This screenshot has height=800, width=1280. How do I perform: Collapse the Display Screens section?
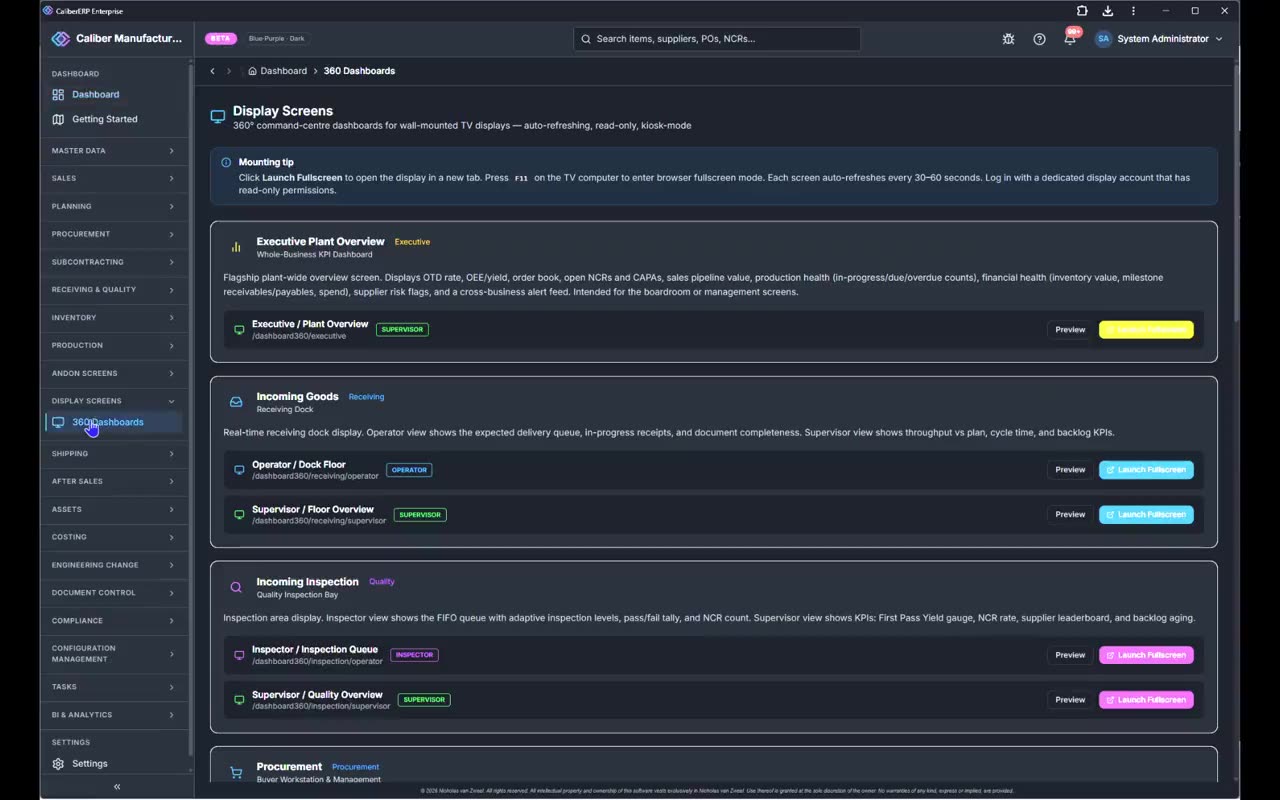pyautogui.click(x=114, y=401)
